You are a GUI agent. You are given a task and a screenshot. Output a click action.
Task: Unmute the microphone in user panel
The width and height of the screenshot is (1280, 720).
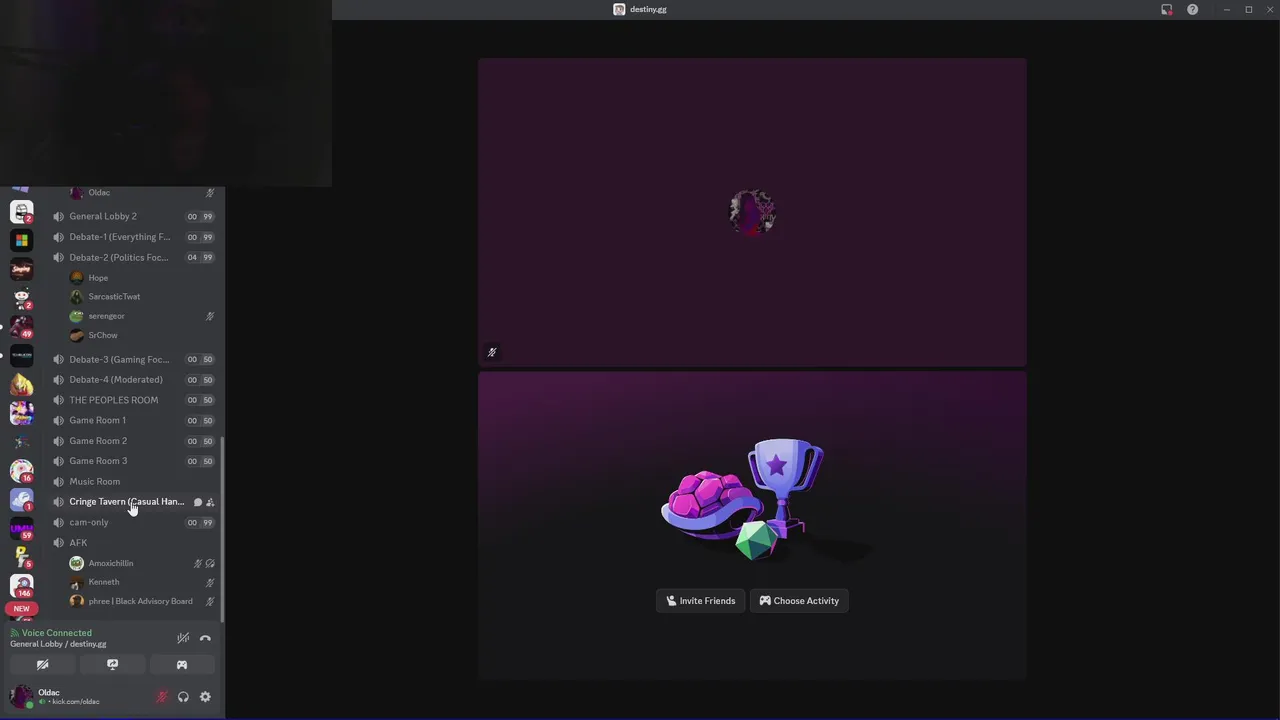coord(162,697)
